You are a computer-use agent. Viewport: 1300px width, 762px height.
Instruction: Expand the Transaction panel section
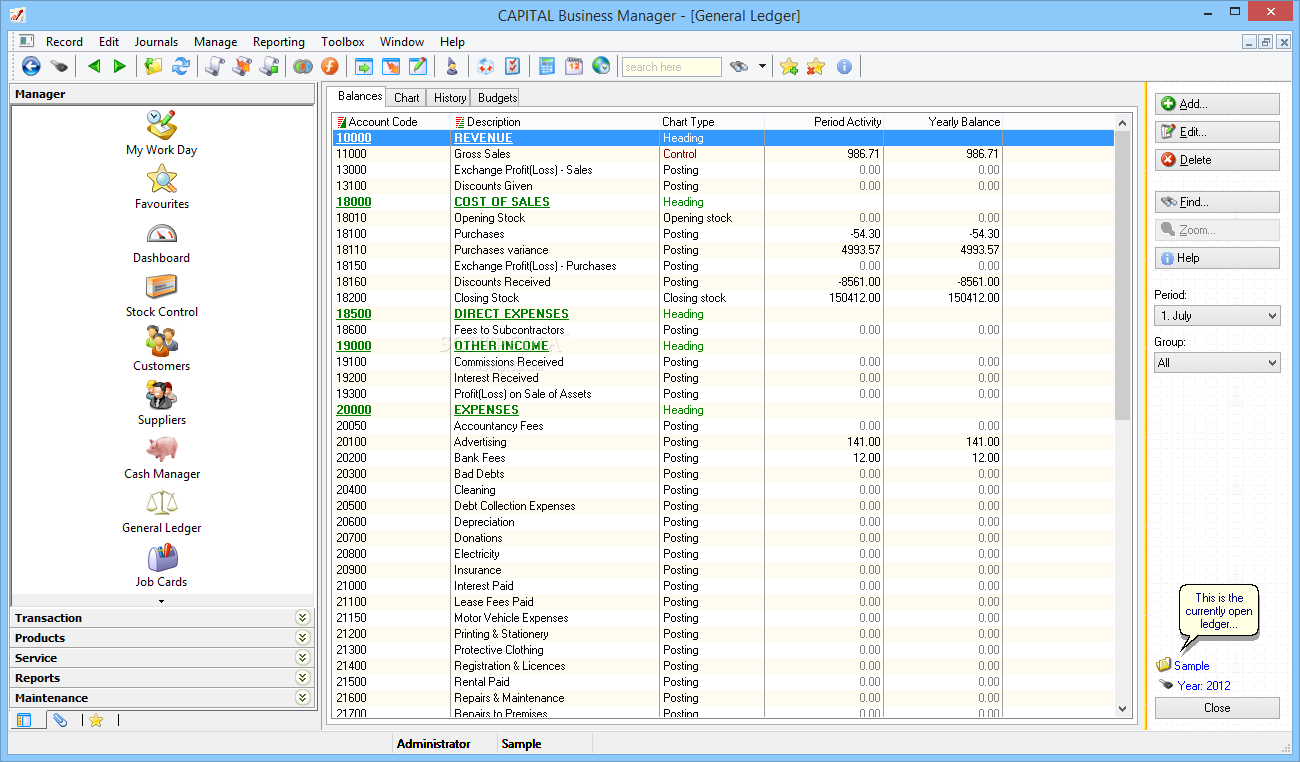(302, 618)
